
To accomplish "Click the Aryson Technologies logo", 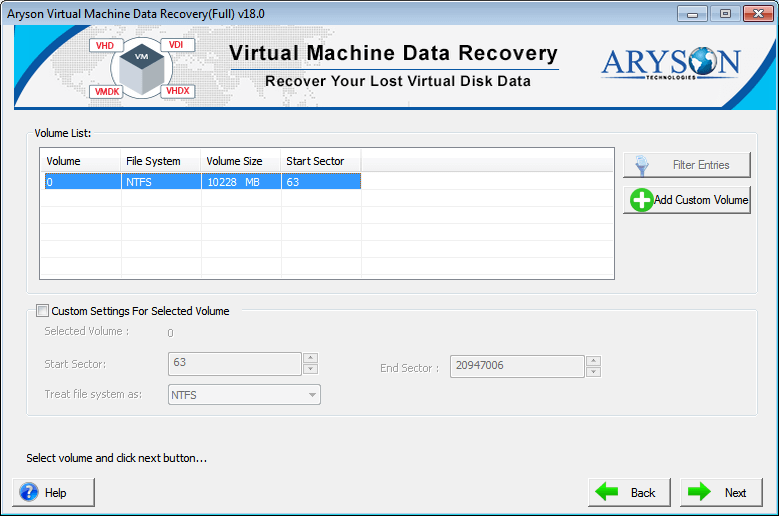I will [671, 64].
